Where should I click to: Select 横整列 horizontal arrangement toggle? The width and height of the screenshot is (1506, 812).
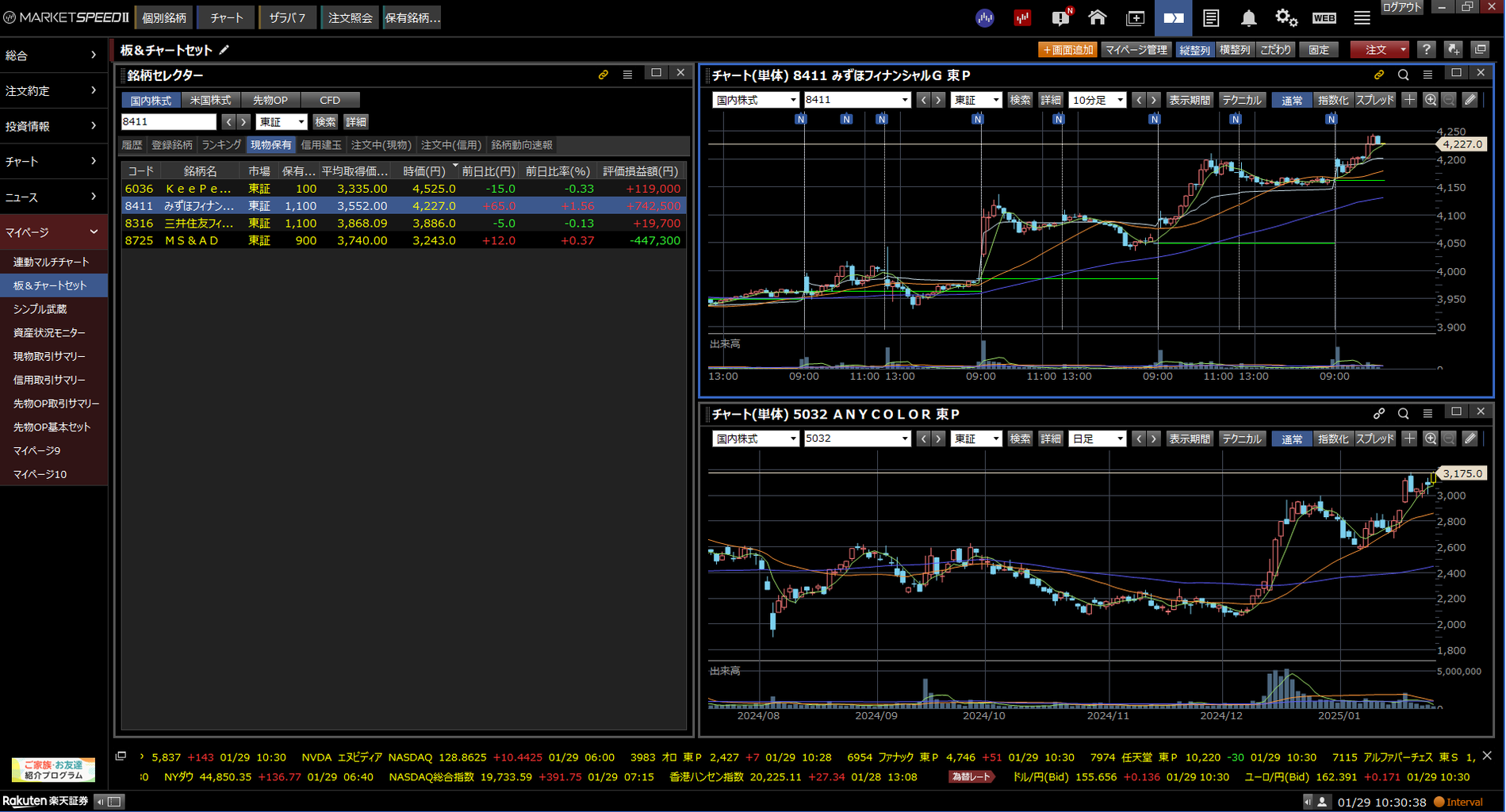point(1234,50)
